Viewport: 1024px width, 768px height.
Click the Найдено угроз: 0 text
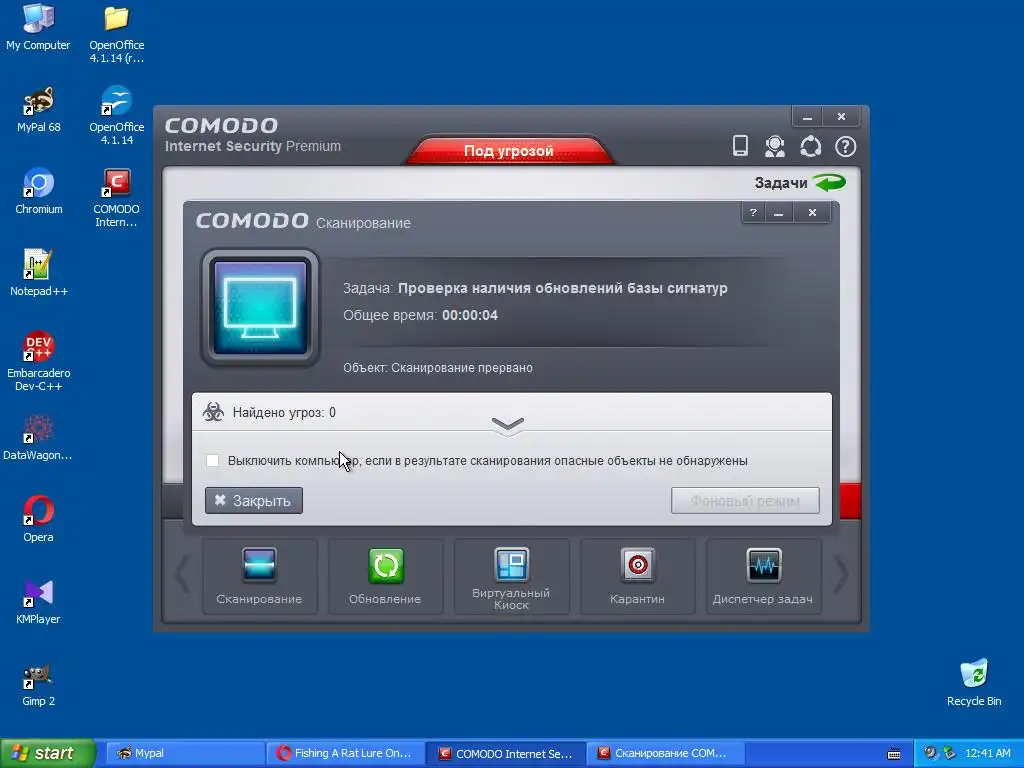pos(284,413)
